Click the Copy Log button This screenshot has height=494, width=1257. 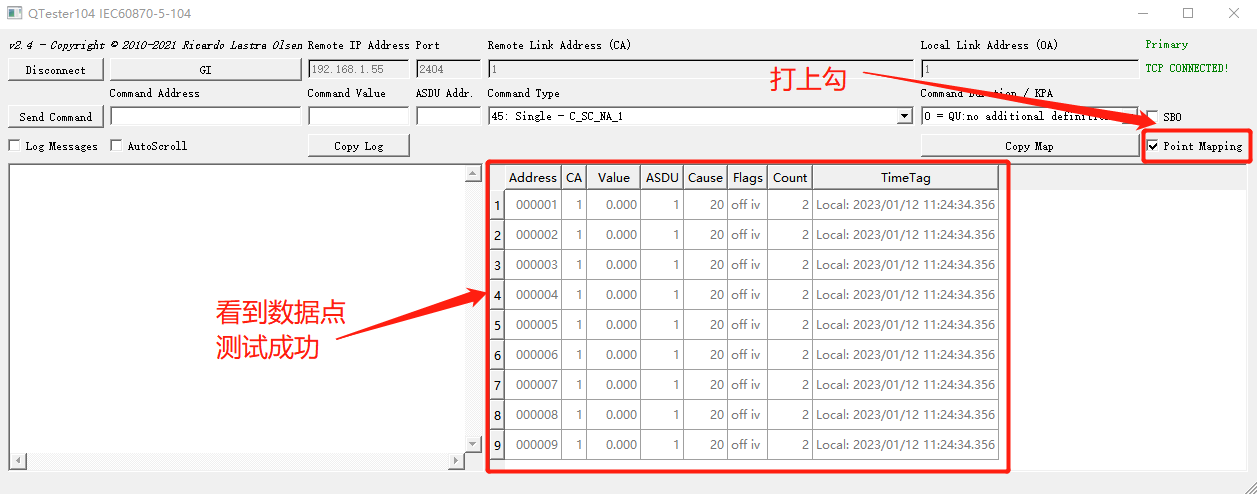359,146
